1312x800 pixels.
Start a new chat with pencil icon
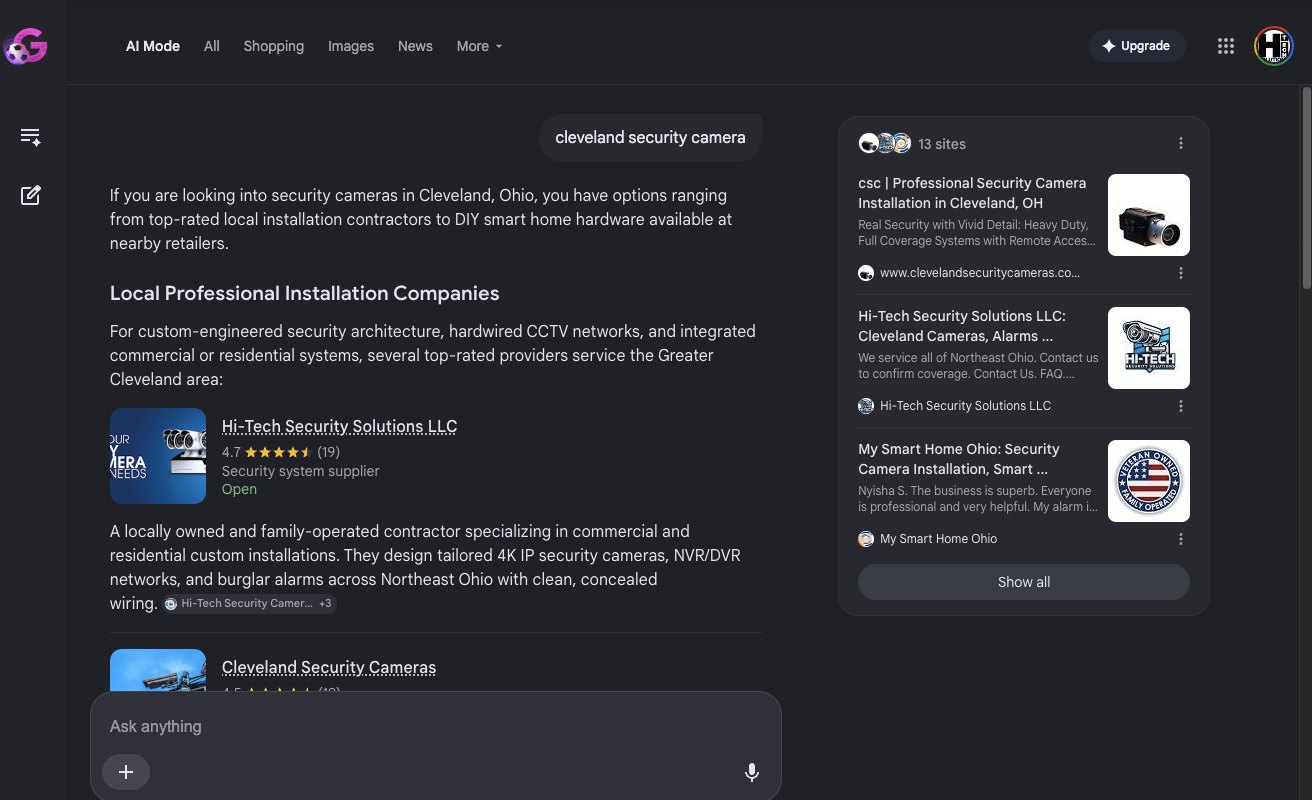coord(30,195)
